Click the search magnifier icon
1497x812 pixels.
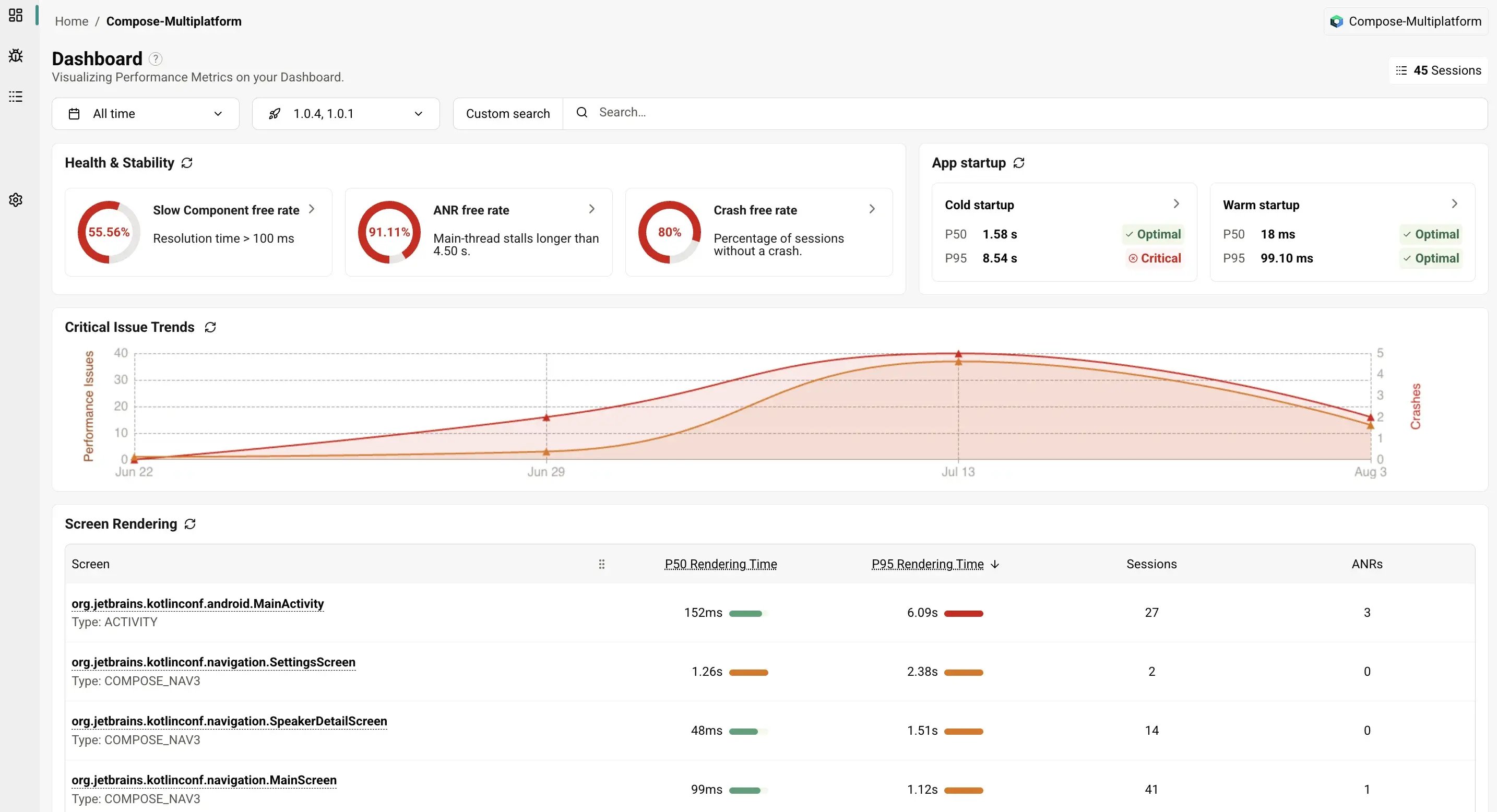pyautogui.click(x=581, y=112)
